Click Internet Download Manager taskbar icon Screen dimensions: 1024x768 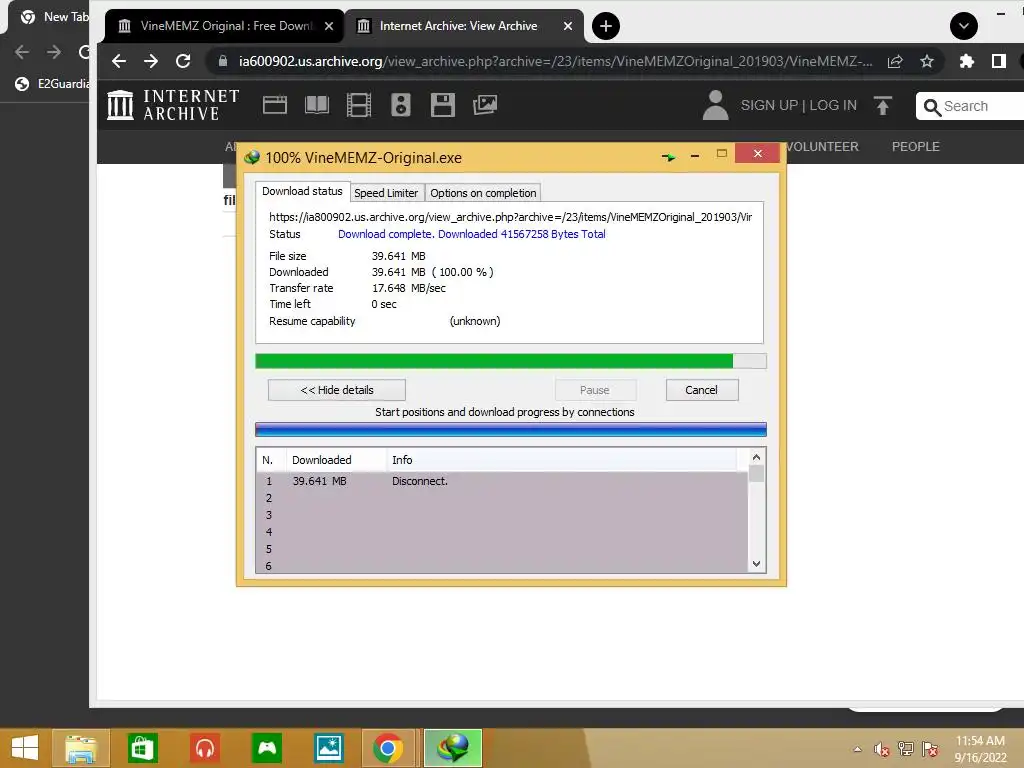click(453, 748)
